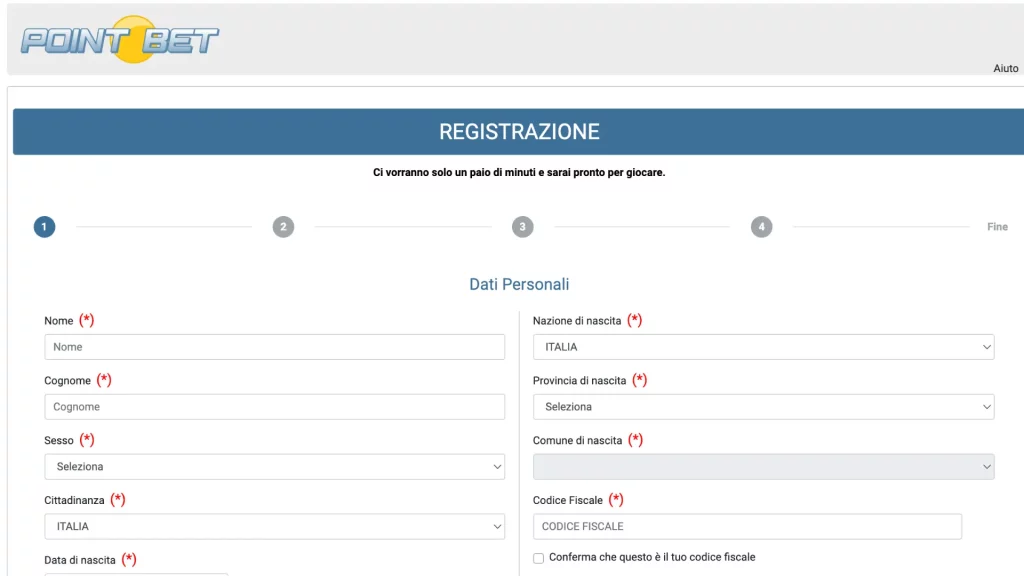
Task: Click the Nome field label
Action: point(59,321)
